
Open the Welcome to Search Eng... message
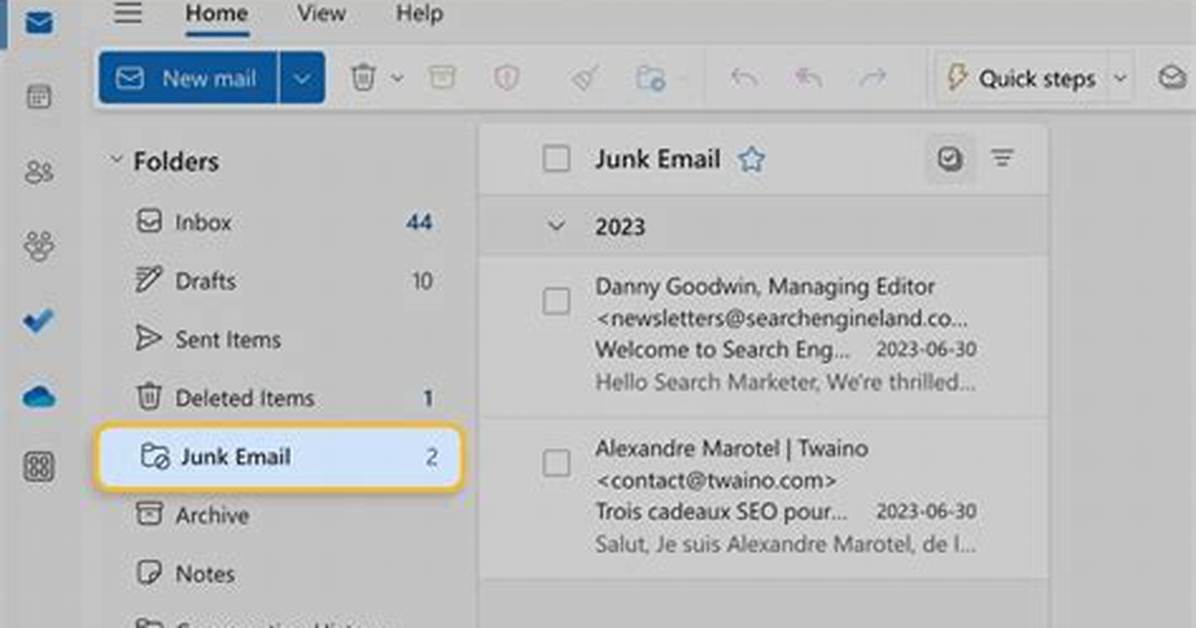tap(763, 337)
